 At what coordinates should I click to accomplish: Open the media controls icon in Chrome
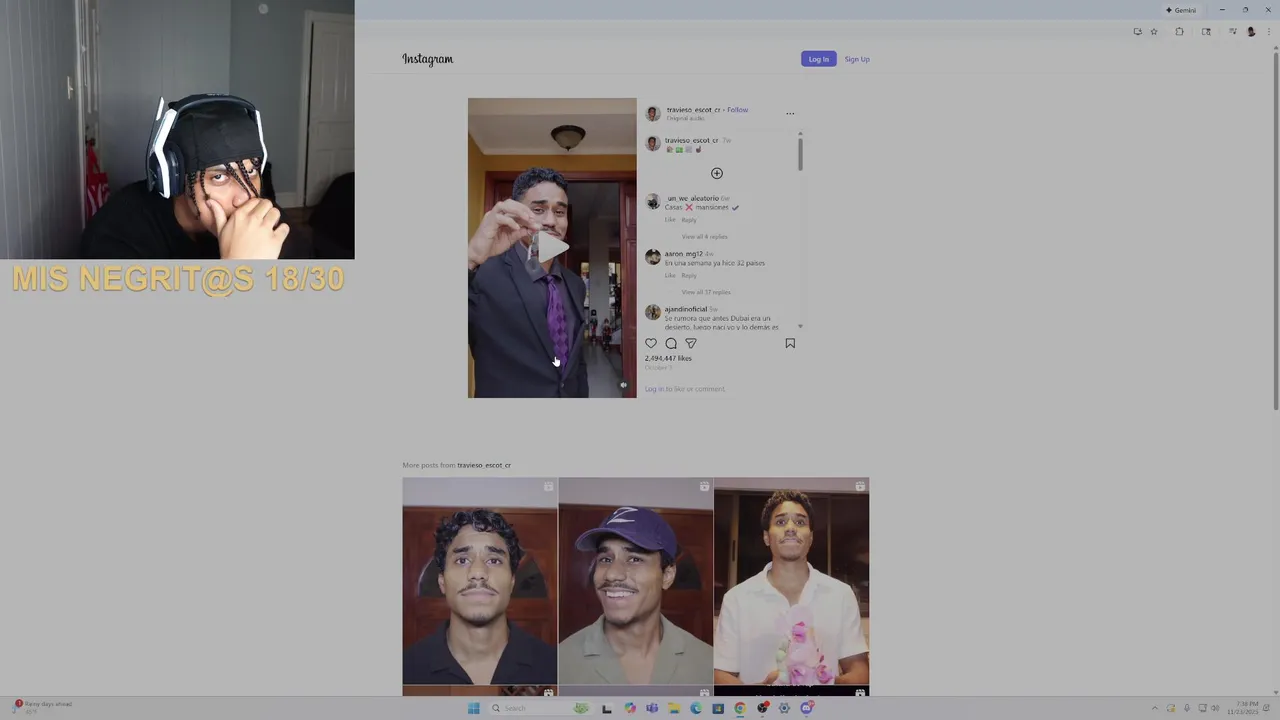pos(1232,31)
